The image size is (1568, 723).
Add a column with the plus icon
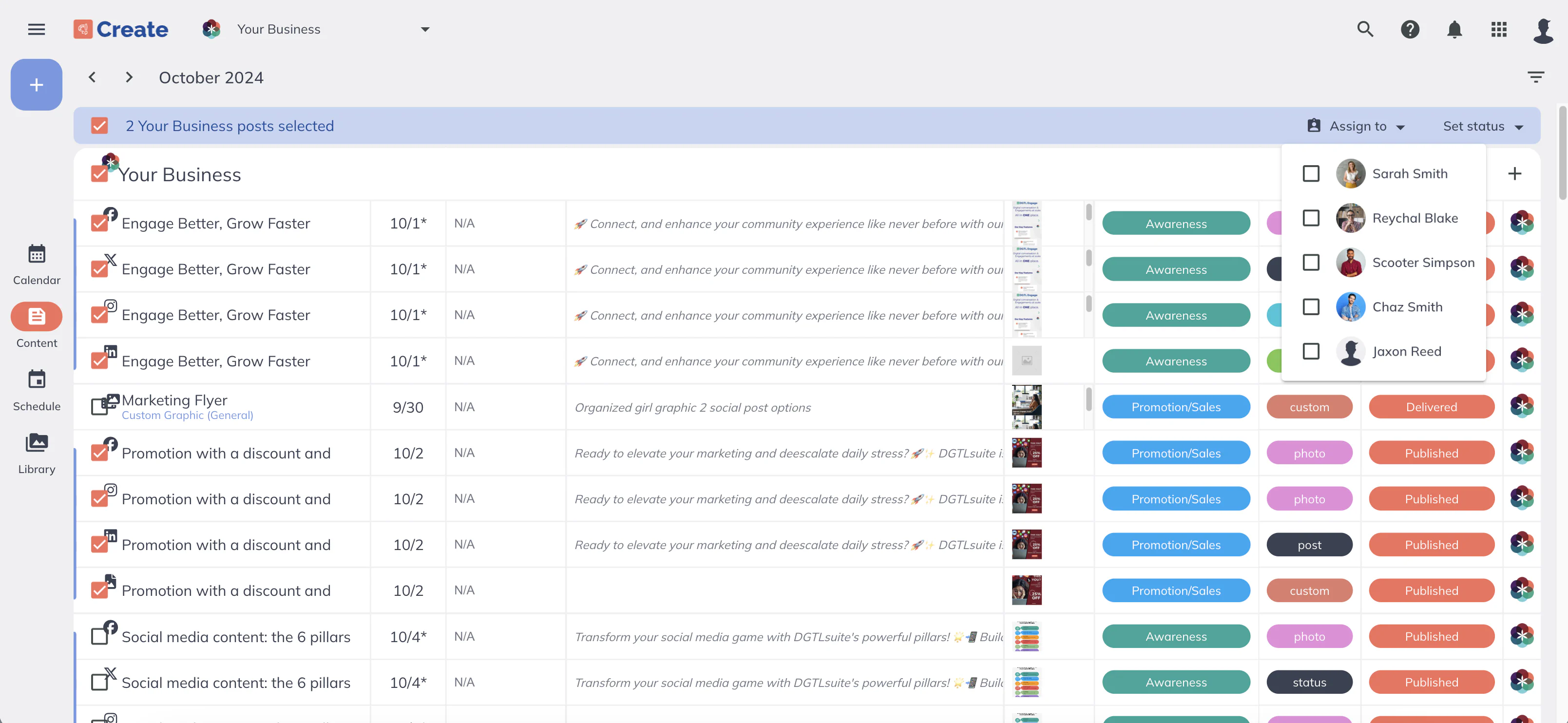pos(1514,174)
